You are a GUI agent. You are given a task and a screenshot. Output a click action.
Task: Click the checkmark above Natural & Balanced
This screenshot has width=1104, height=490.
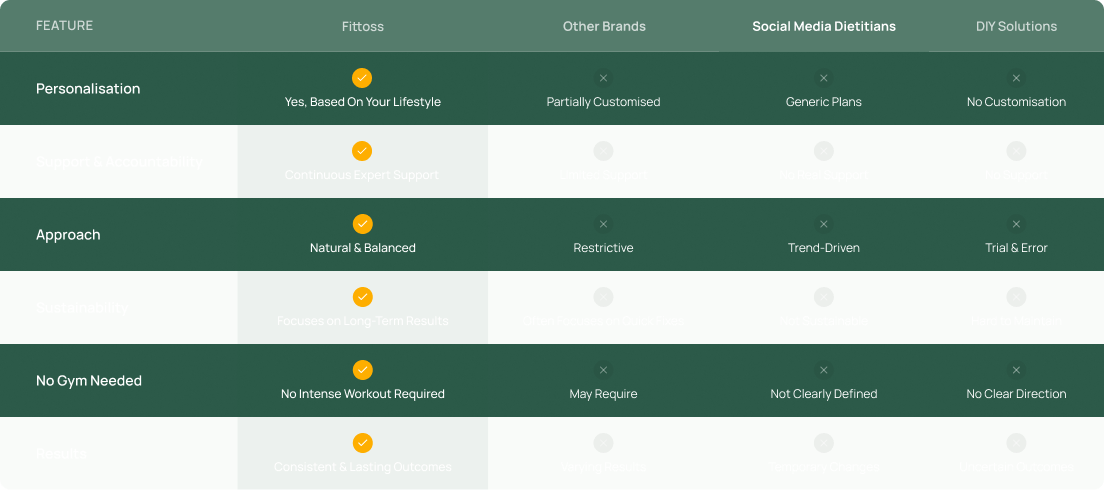[362, 224]
